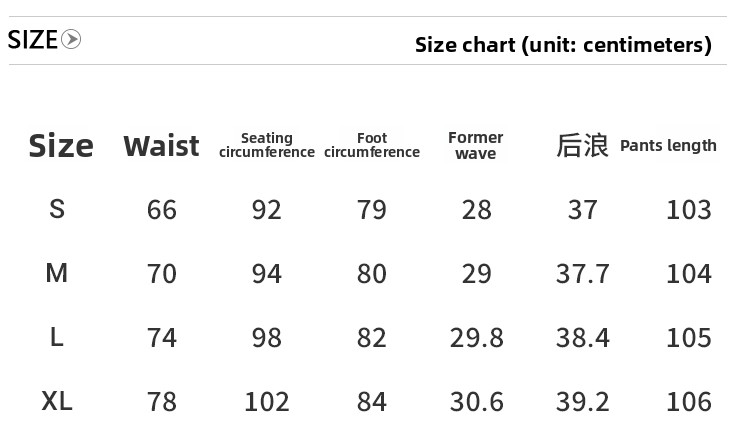Select the M size row label
Image resolution: width=750 pixels, height=433 pixels.
(57, 273)
